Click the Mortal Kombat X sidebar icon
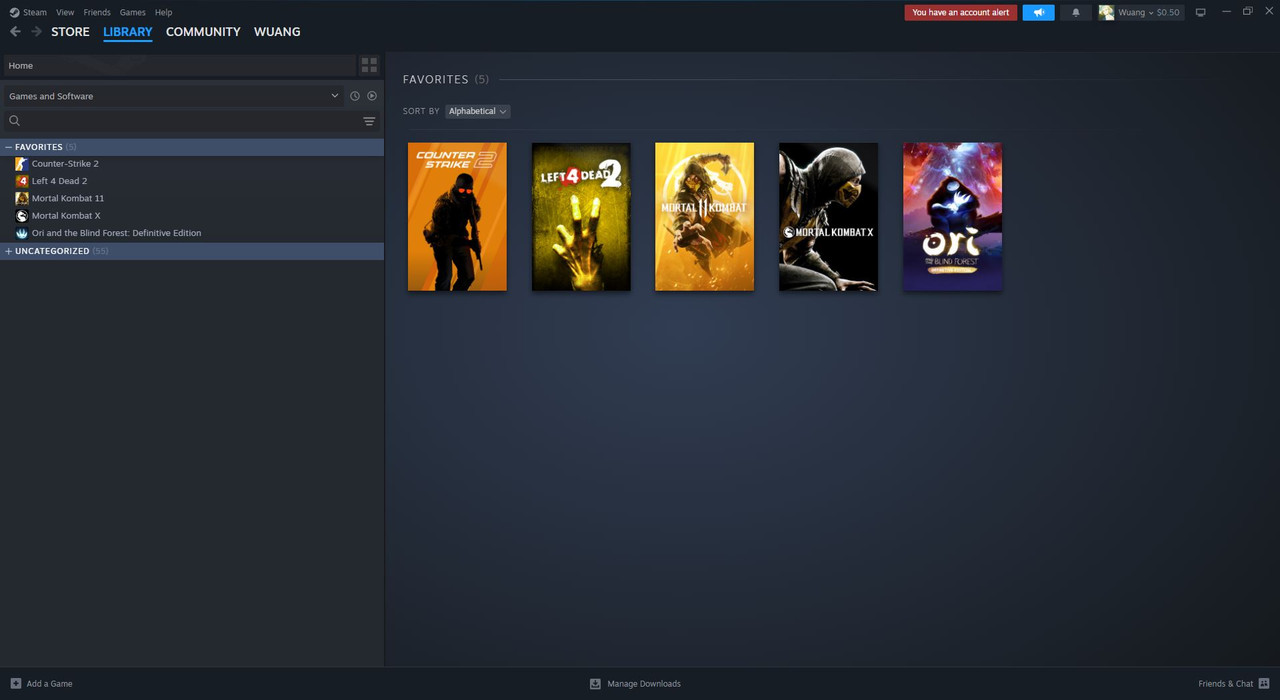Screen dimensions: 1280x700 (22, 216)
